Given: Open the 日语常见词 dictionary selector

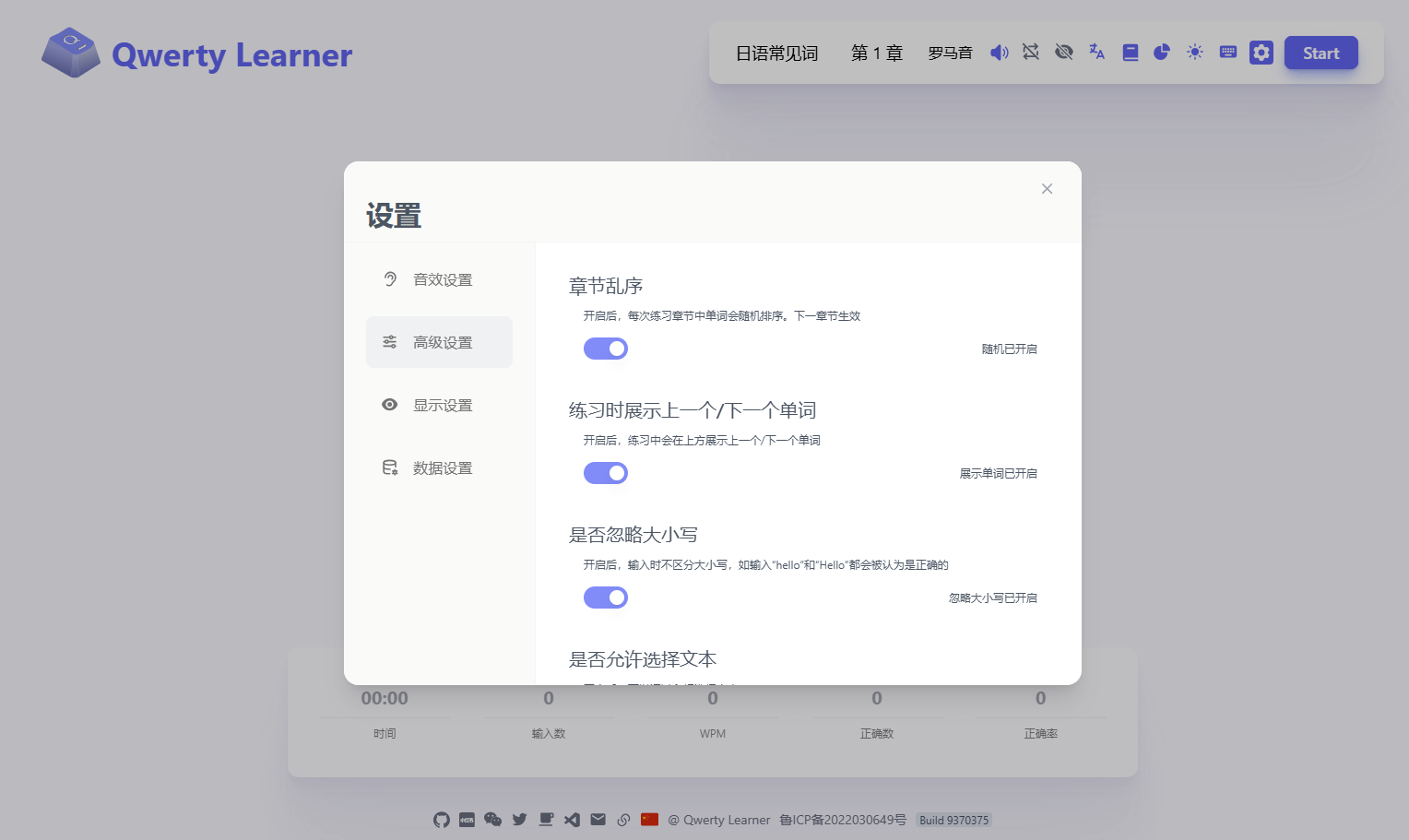Looking at the screenshot, I should point(776,53).
